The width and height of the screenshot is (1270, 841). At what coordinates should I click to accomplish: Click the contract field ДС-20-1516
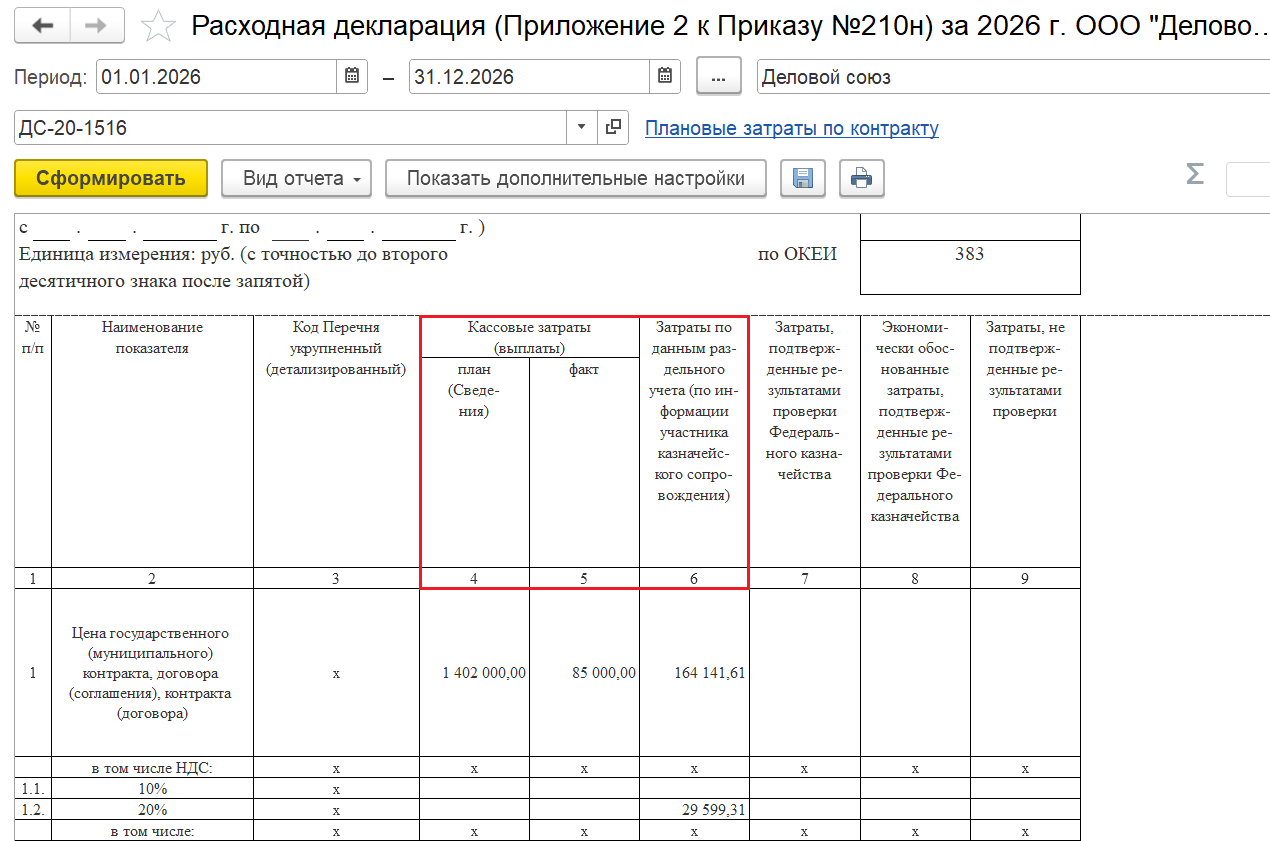coord(291,128)
